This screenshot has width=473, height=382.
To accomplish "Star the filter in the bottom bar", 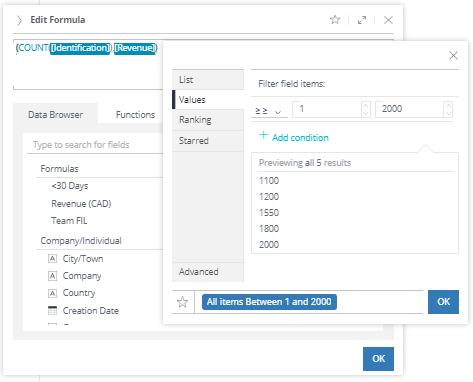I will coord(182,302).
